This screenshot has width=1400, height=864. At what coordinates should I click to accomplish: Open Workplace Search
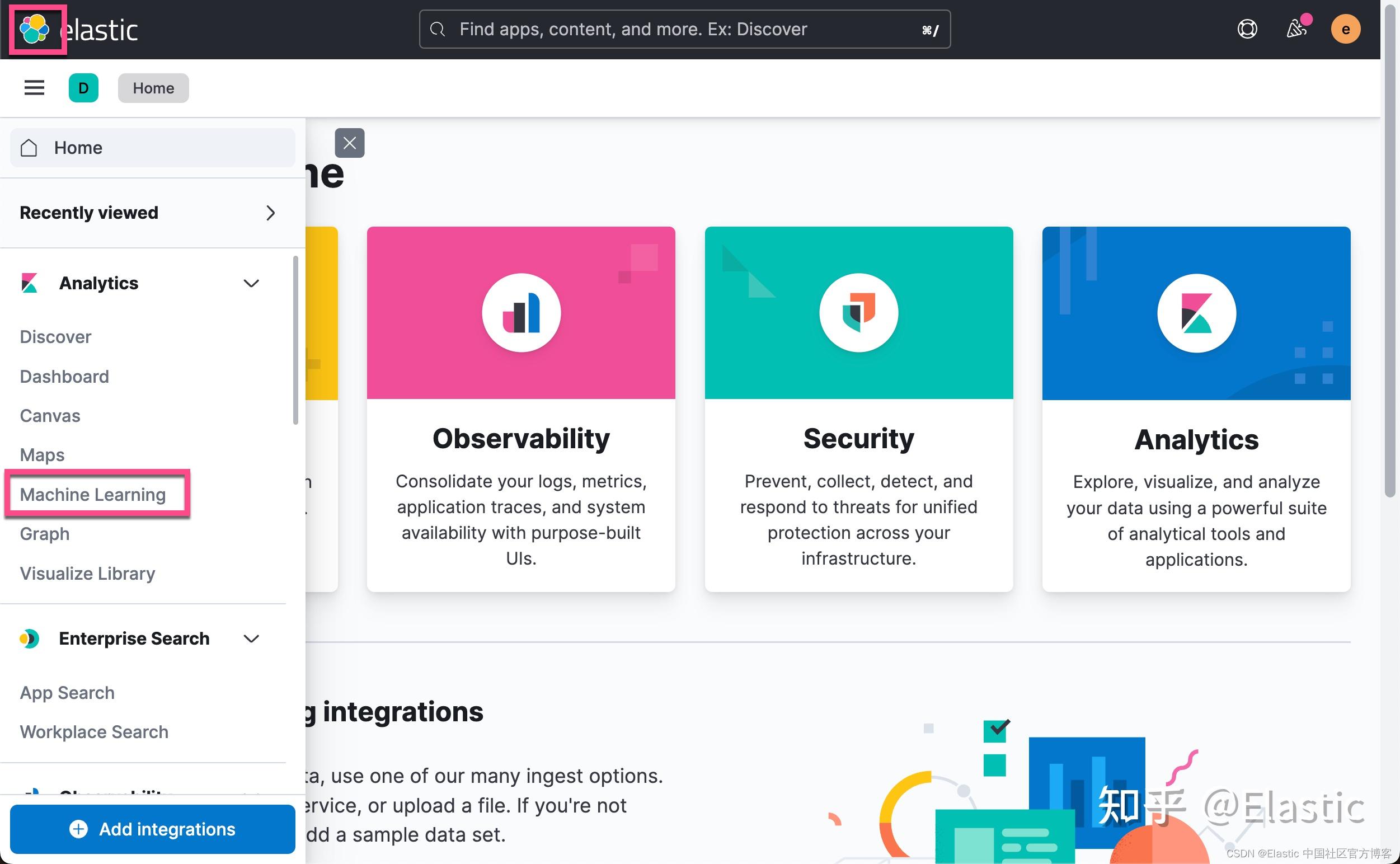coord(93,731)
